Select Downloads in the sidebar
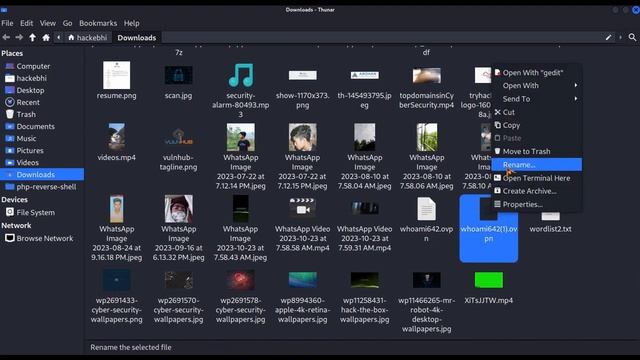The image size is (640, 360). pos(42,175)
